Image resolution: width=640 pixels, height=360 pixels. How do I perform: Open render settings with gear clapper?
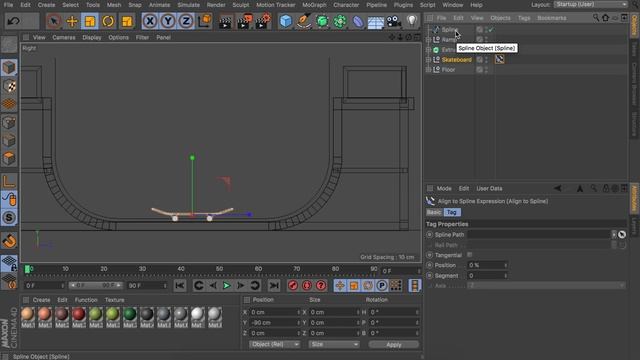tap(262, 21)
